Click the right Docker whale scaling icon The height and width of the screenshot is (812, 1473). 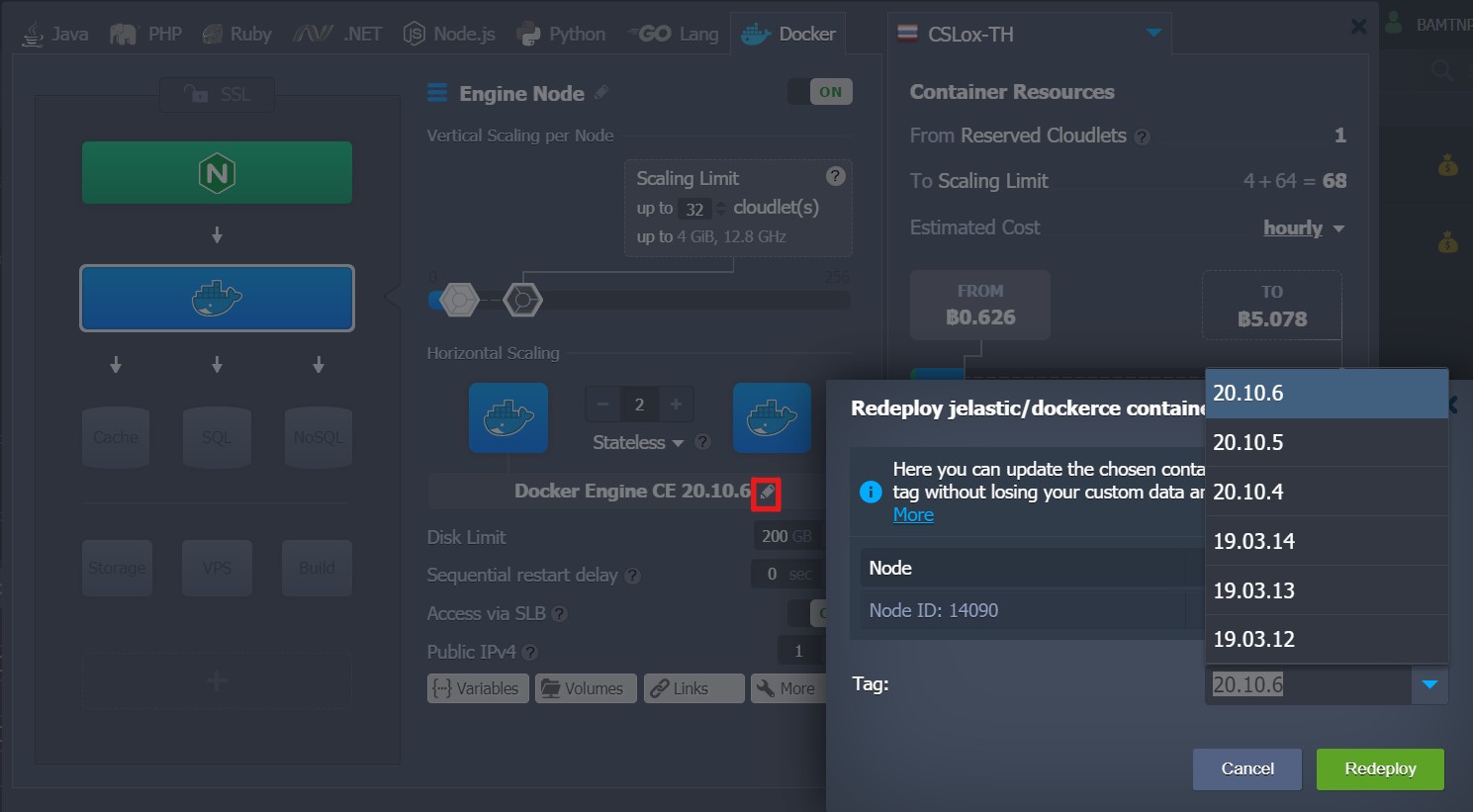click(x=772, y=417)
